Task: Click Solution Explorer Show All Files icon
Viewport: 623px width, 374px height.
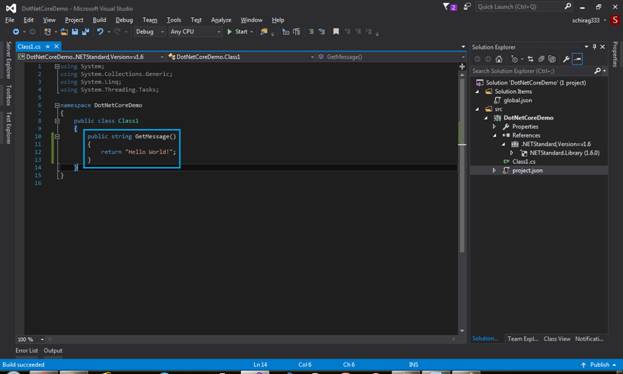Action: 551,59
